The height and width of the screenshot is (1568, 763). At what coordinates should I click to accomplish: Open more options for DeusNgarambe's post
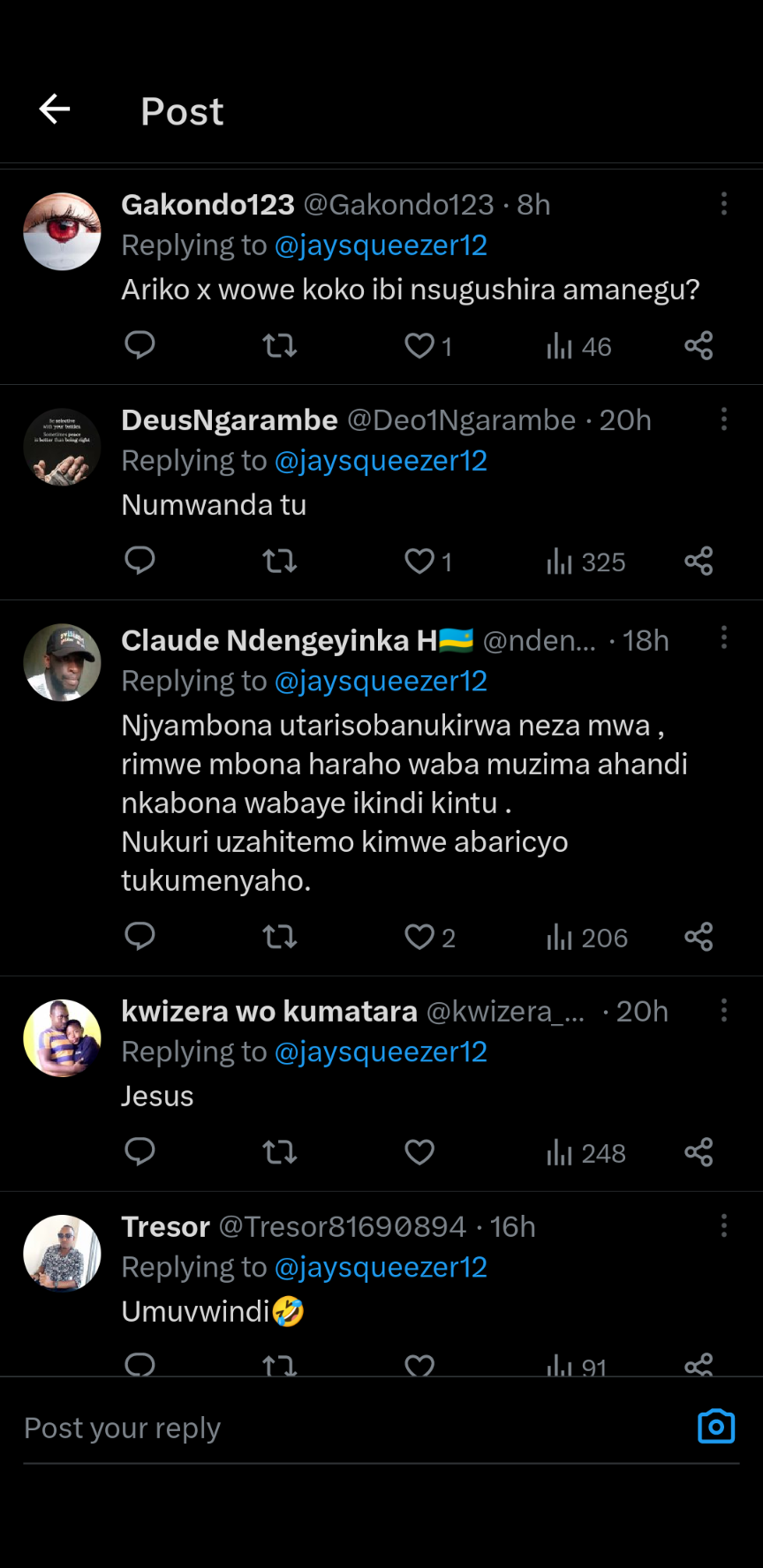(724, 419)
